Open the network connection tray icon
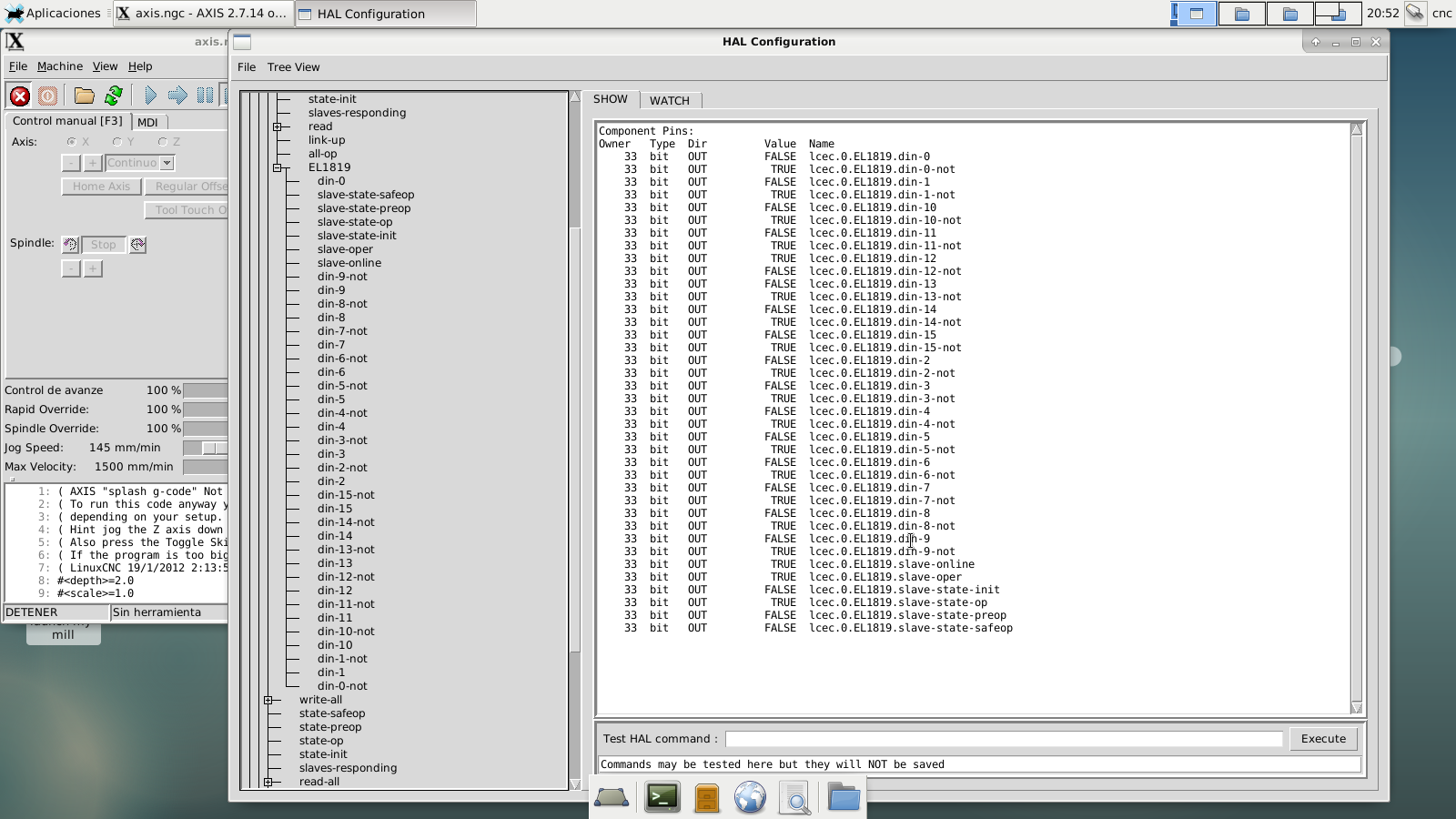Screen dimensions: 1456x819 (1415, 13)
